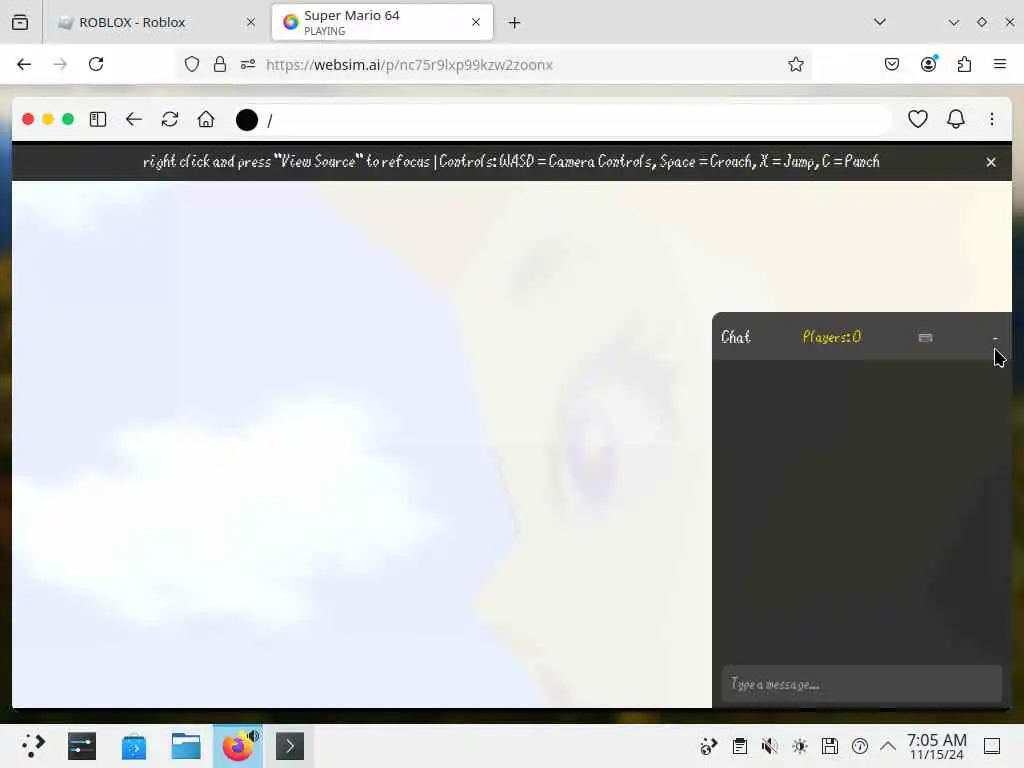Viewport: 1024px width, 768px height.
Task: Open tracking protection shield info
Action: click(191, 64)
